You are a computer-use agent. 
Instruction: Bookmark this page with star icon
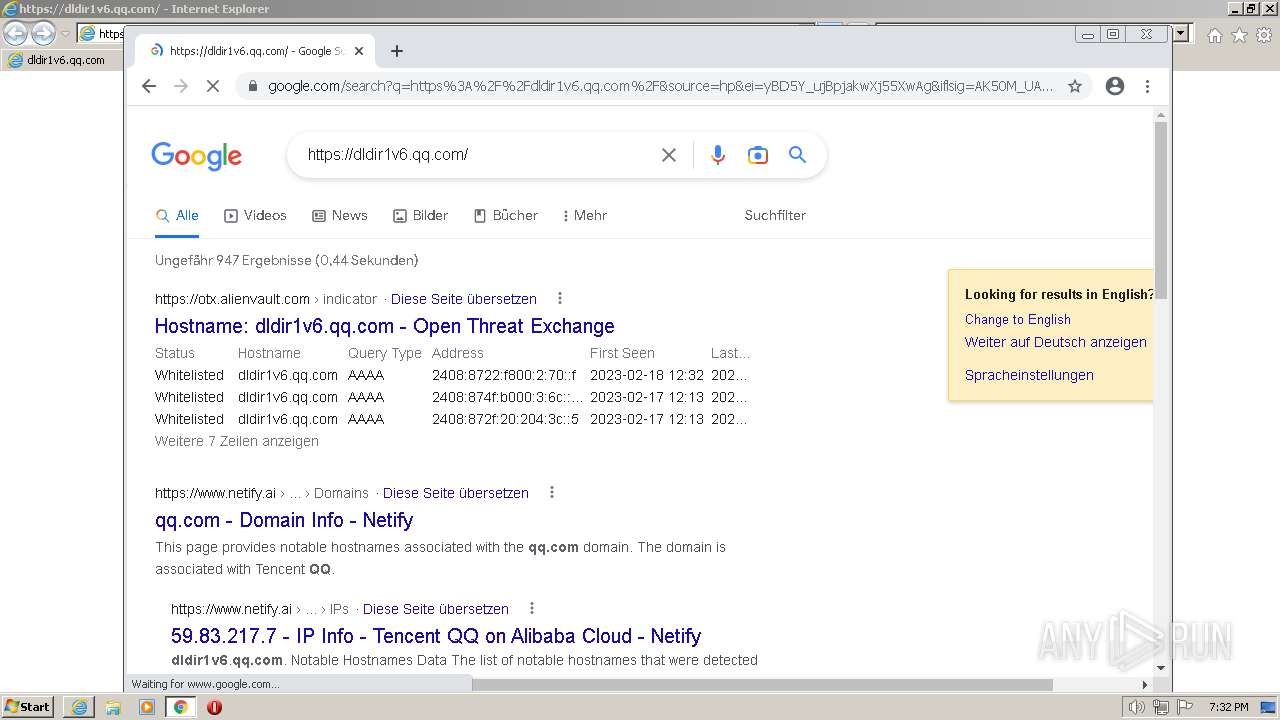click(x=1075, y=86)
